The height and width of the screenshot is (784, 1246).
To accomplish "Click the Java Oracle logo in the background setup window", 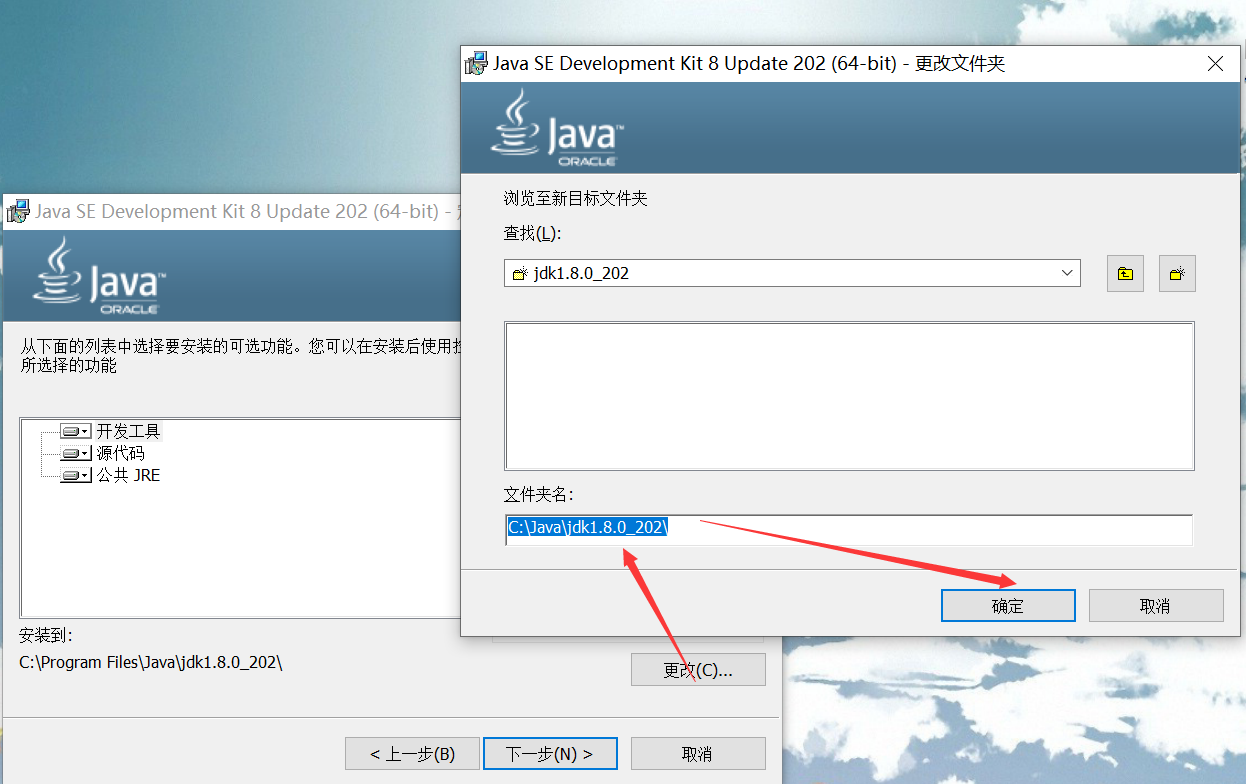I will [x=99, y=276].
